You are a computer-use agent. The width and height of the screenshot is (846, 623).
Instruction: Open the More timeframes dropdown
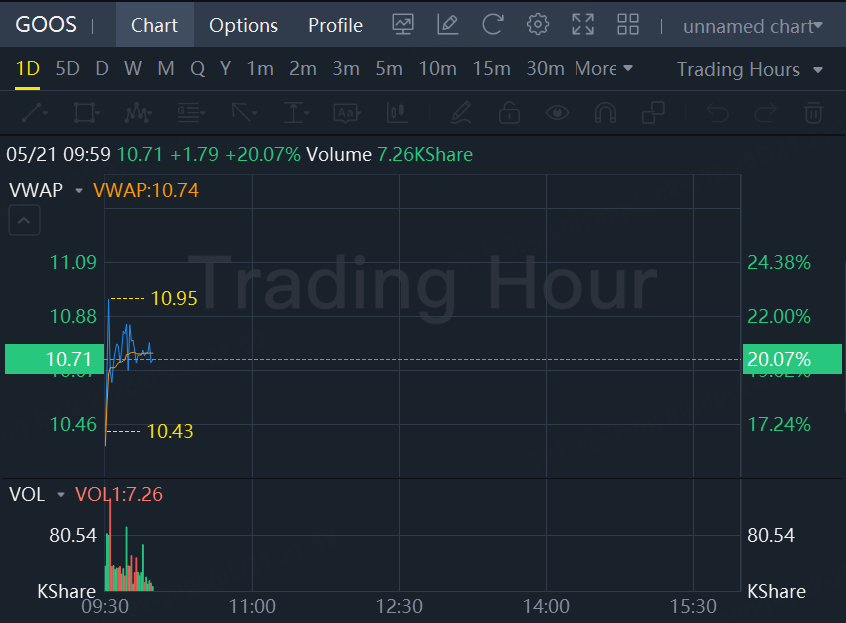pos(603,69)
